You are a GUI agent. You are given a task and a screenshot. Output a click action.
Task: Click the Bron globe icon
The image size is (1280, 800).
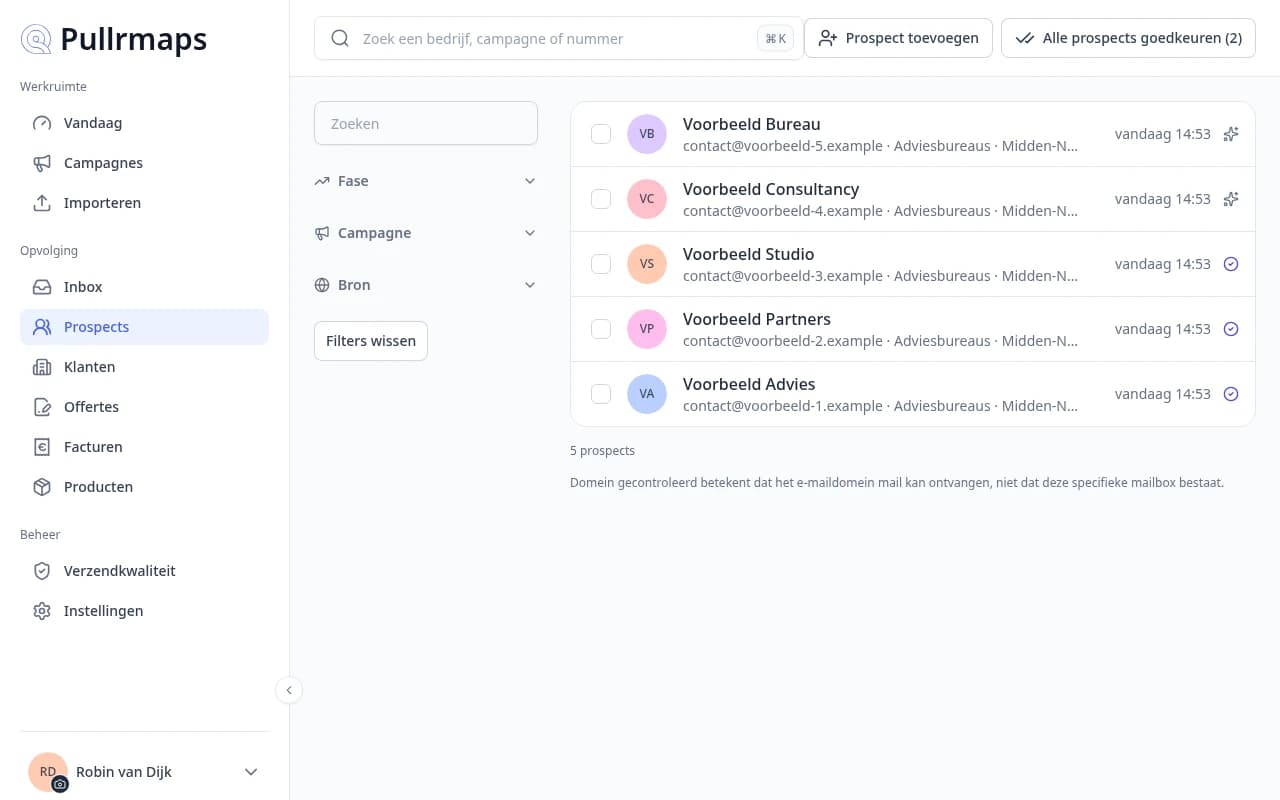point(322,285)
